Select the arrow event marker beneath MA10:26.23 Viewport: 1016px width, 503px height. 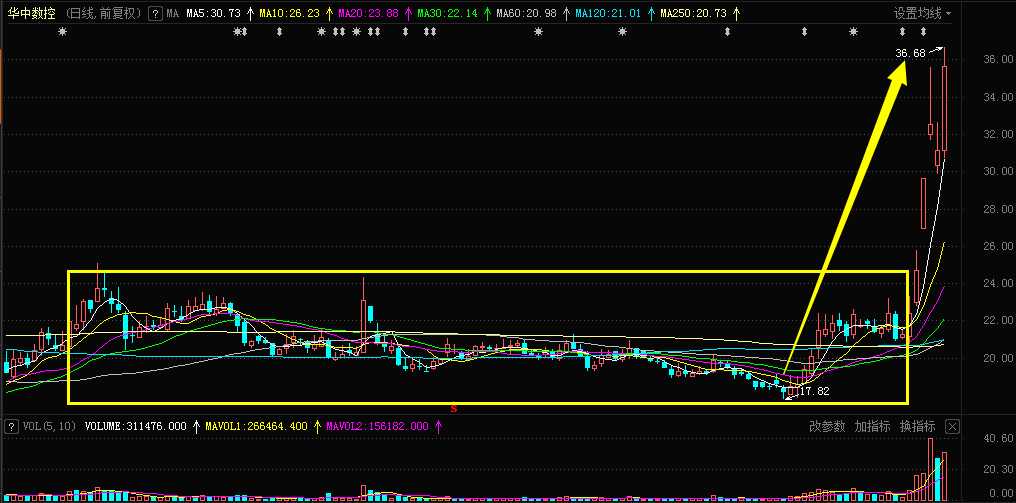click(x=280, y=32)
